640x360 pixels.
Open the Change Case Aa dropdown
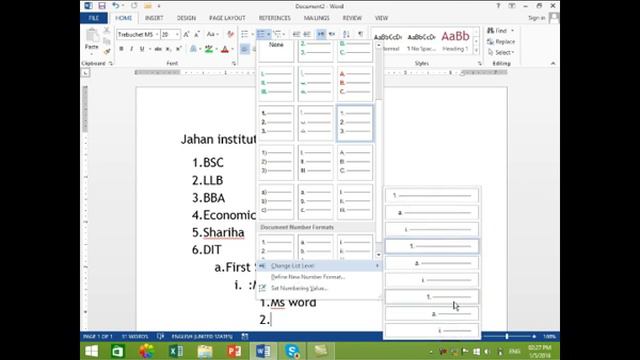[212, 34]
